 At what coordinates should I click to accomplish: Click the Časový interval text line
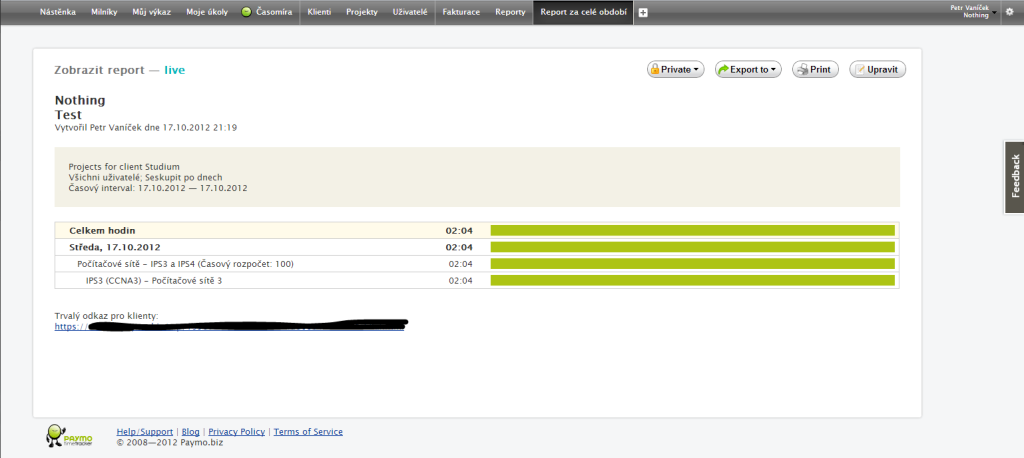click(x=158, y=188)
